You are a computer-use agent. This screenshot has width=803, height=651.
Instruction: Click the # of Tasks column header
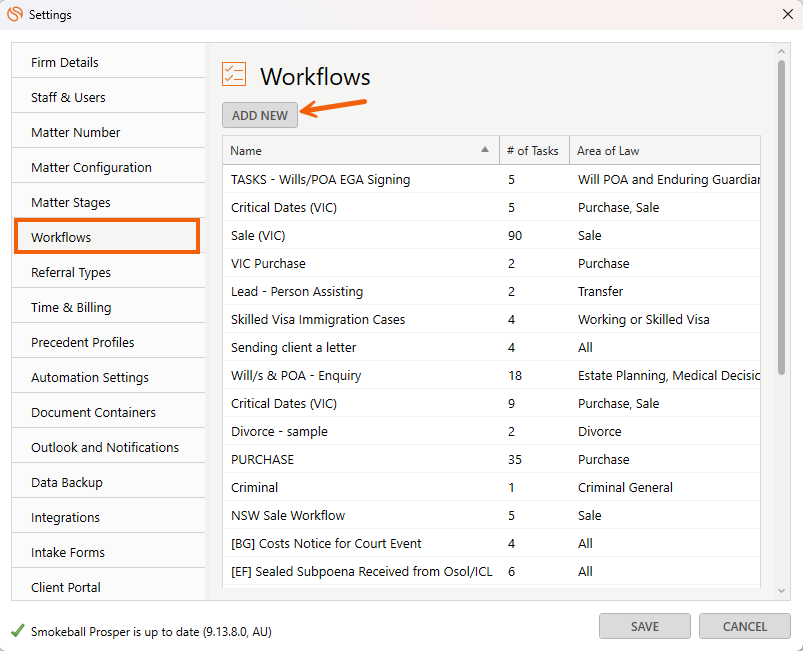tap(533, 151)
